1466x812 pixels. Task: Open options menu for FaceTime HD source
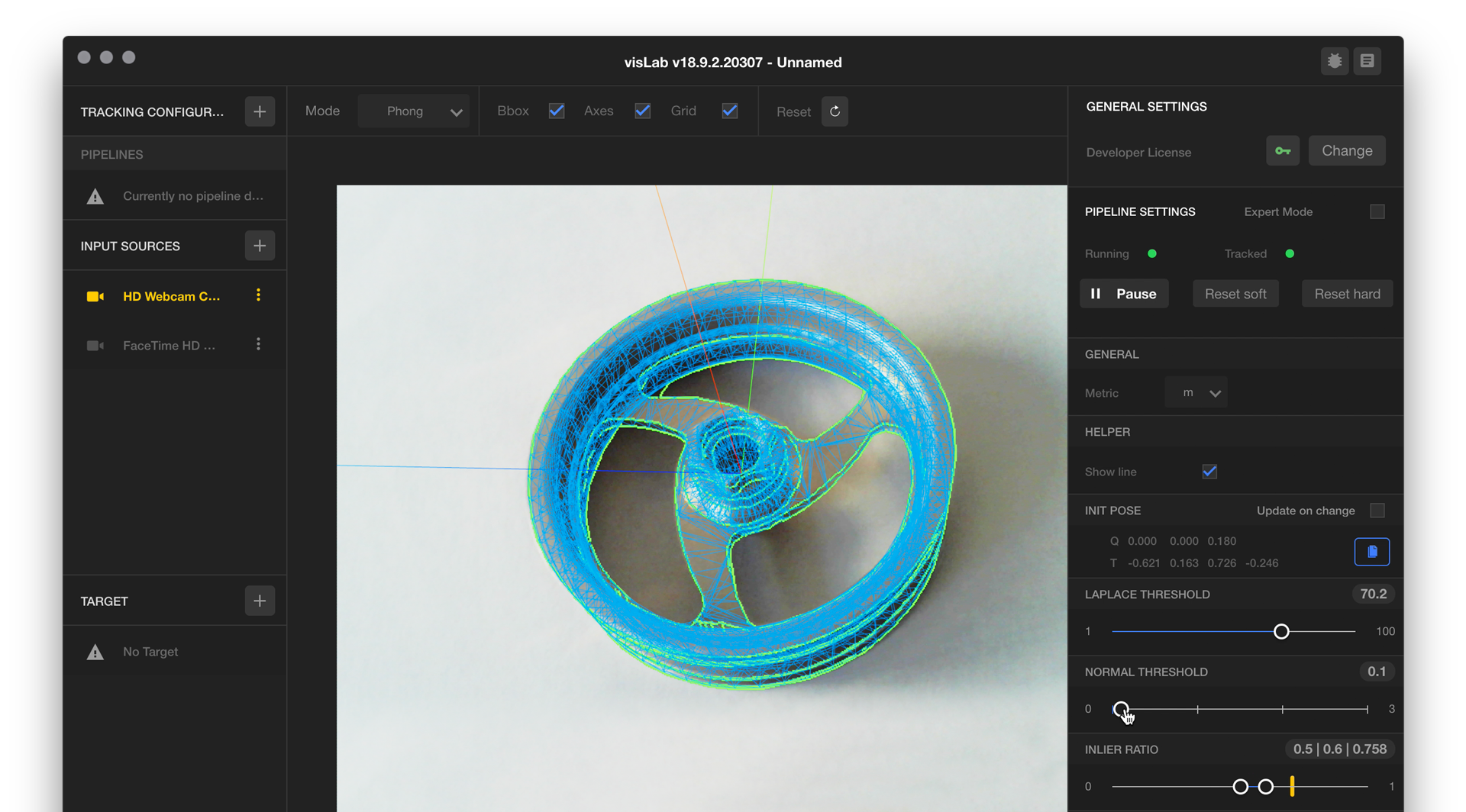[259, 344]
